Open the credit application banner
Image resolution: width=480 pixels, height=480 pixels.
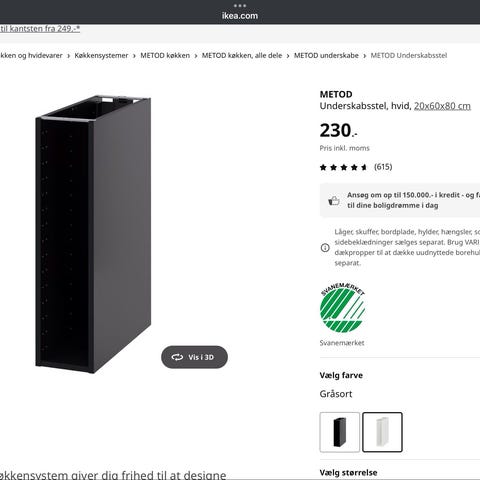pos(400,200)
